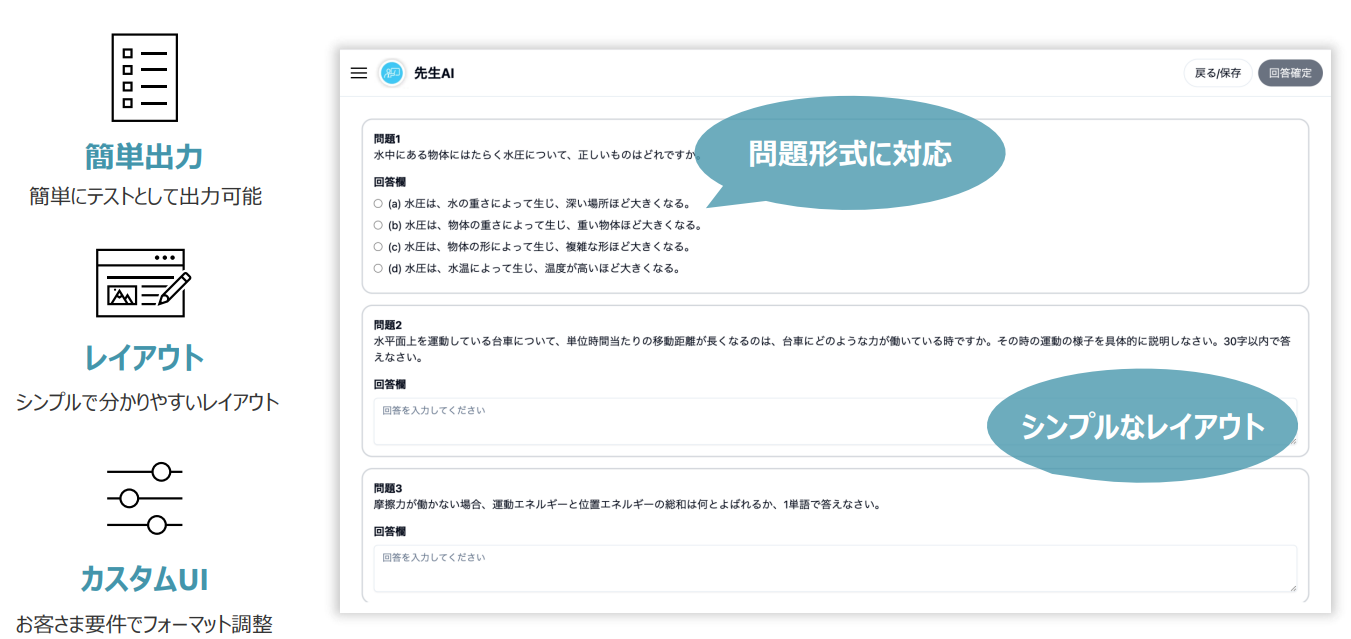1351x639 pixels.
Task: Choose option (c) 物体の形によって生じ
Action: click(x=378, y=247)
